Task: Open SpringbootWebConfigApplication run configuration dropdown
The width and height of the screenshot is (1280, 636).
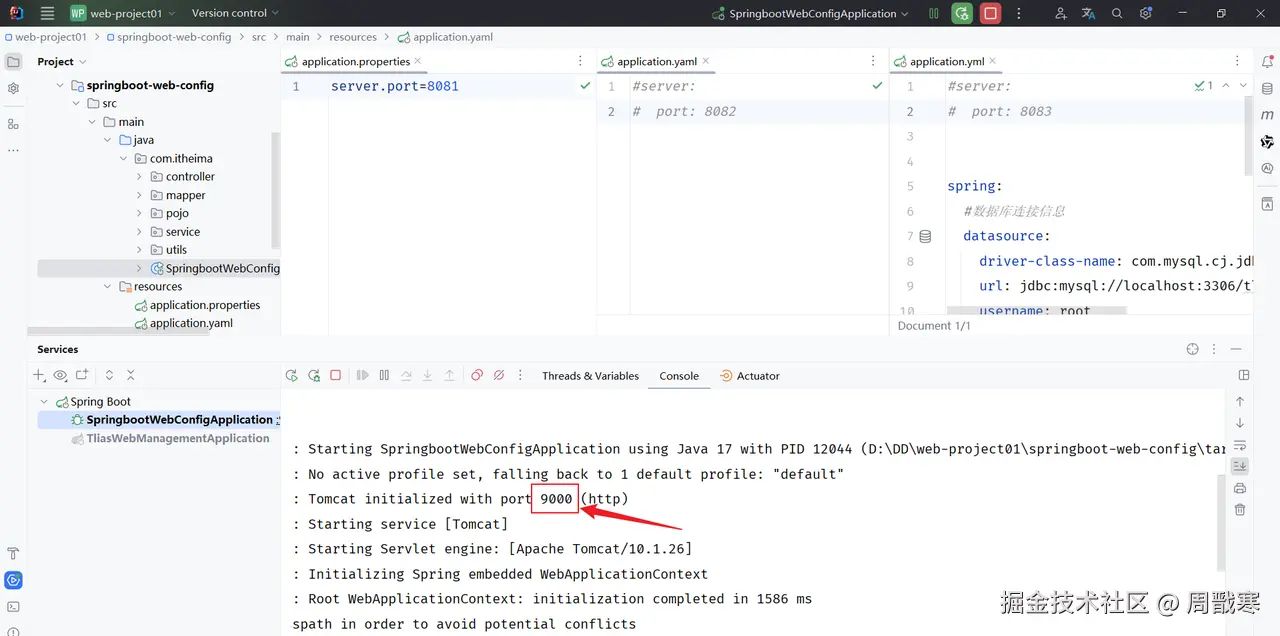Action: (810, 13)
